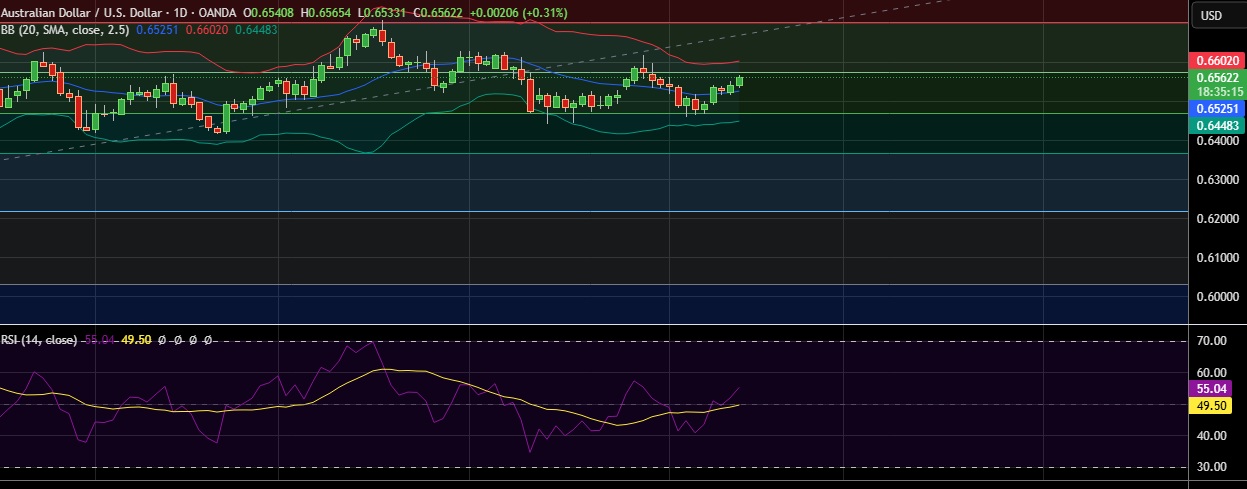Image resolution: width=1247 pixels, height=489 pixels.
Task: Click the 30.00 level on the RSI axis
Action: pos(1211,467)
